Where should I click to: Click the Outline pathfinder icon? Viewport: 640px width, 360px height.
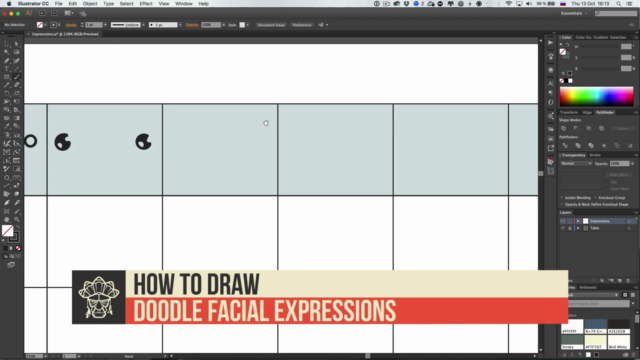[617, 145]
